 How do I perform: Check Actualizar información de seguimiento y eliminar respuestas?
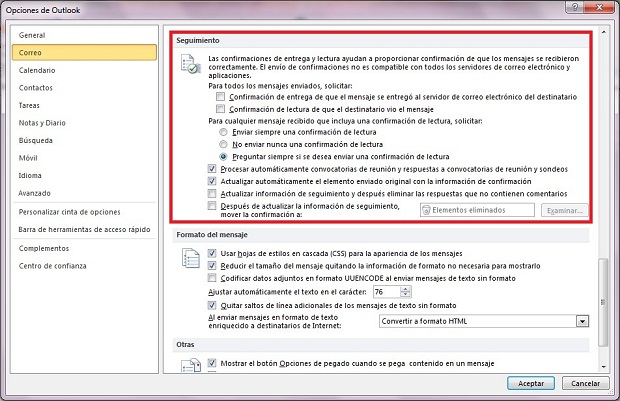212,193
